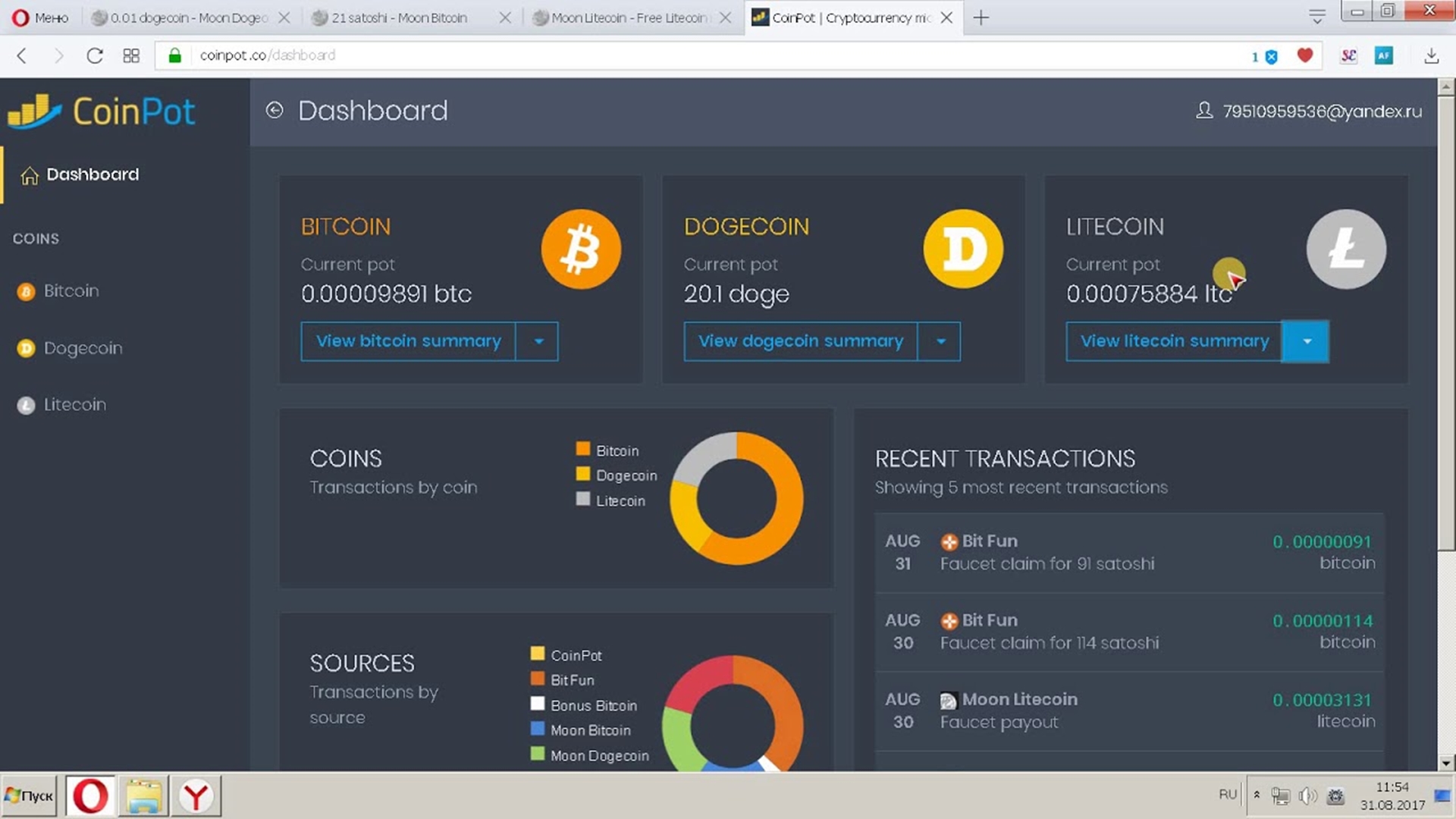1456x819 pixels.
Task: Click the Litecoin icon in sidebar
Action: click(27, 405)
